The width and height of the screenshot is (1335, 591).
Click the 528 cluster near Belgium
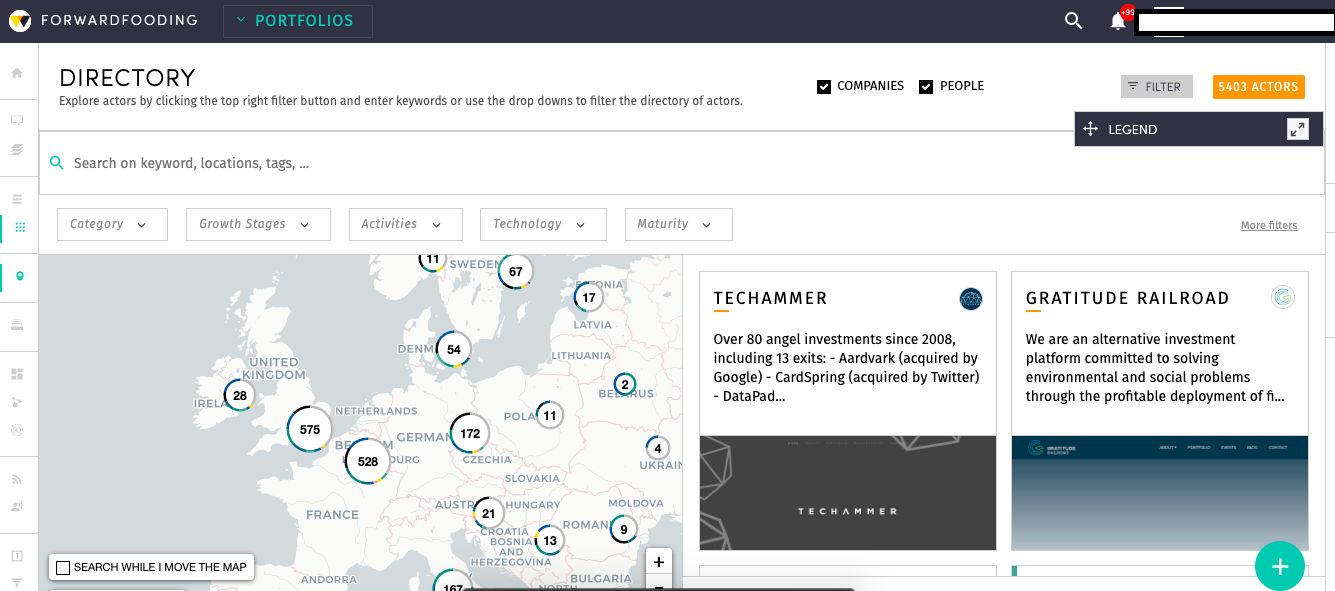[x=368, y=461]
